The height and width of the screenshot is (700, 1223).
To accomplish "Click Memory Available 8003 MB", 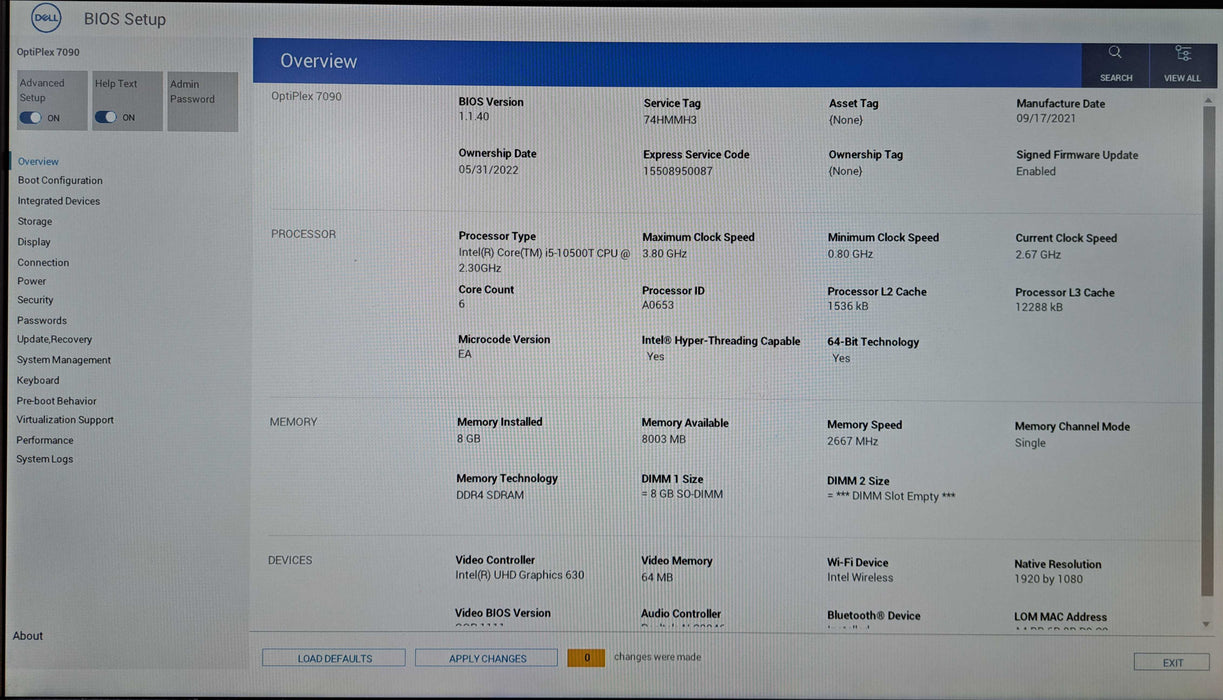I will tap(663, 439).
